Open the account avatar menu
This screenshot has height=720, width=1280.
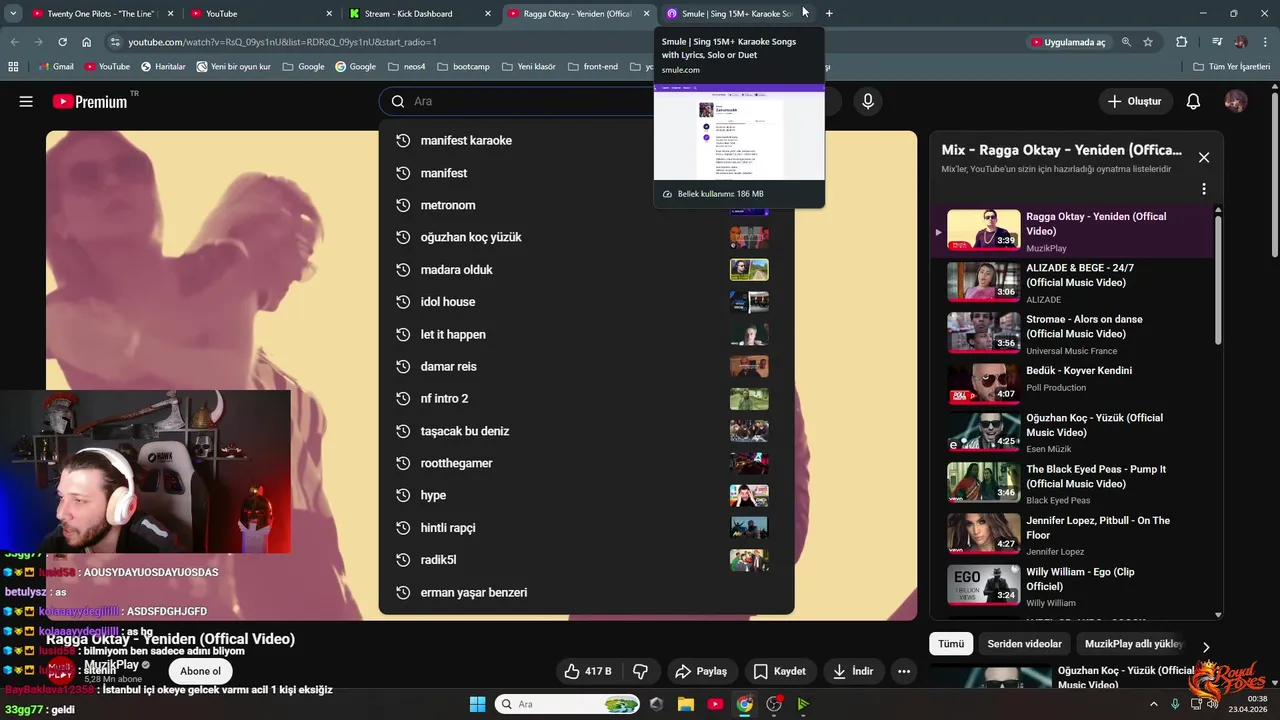[1236, 101]
